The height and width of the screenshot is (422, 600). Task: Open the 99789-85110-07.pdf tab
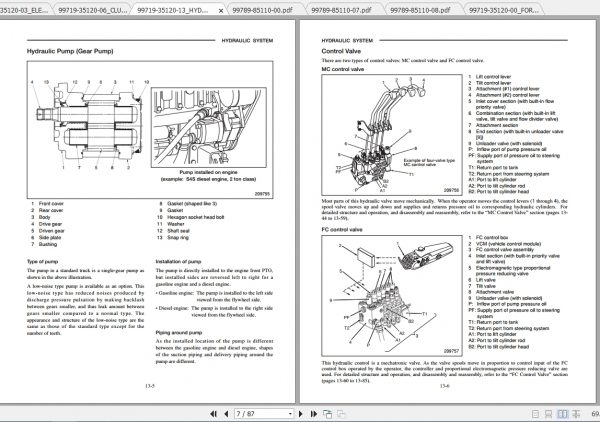(341, 10)
